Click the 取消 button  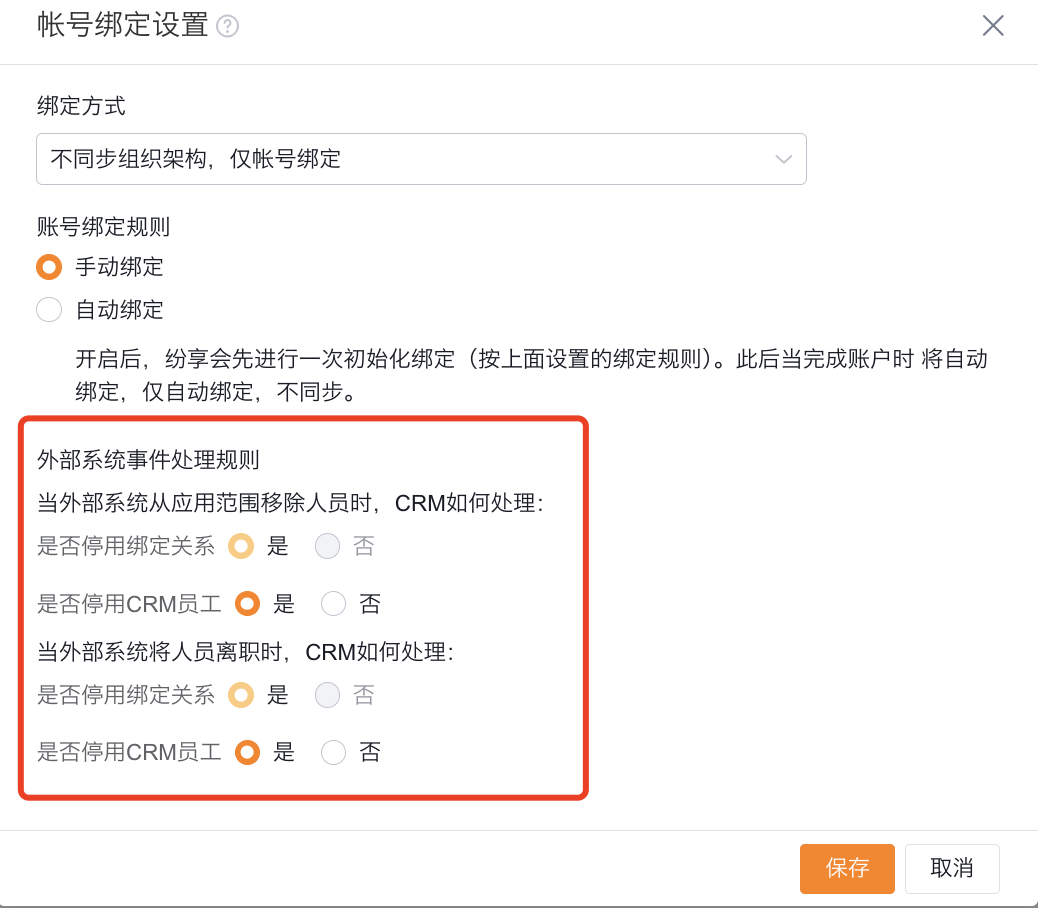[x=952, y=868]
